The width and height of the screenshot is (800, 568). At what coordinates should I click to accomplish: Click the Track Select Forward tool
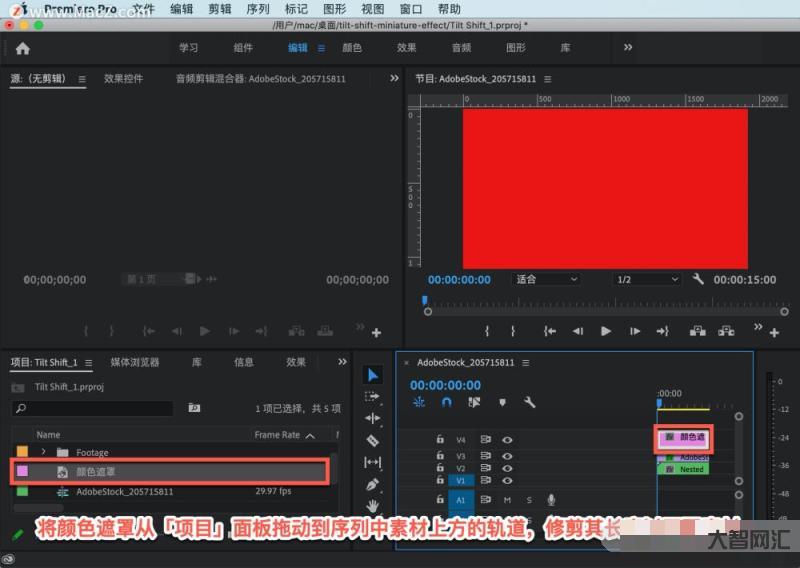click(373, 396)
